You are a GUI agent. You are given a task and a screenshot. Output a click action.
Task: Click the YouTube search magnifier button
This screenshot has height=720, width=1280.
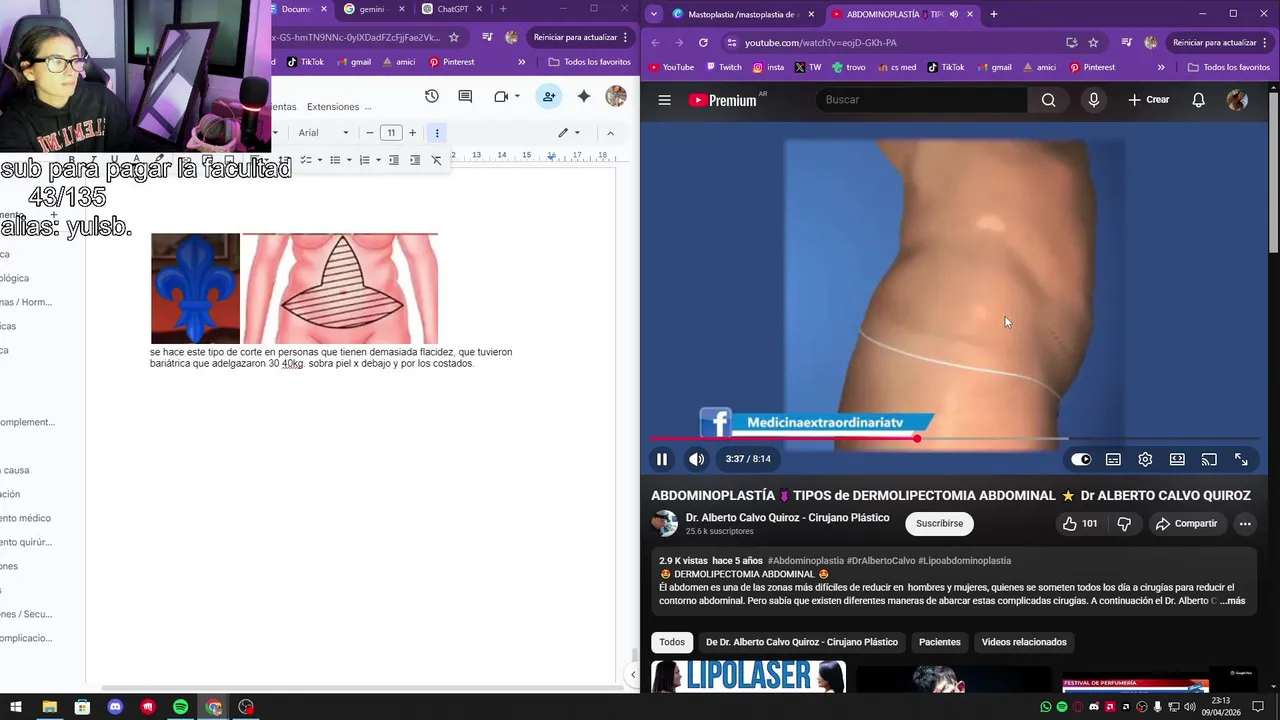[1048, 100]
